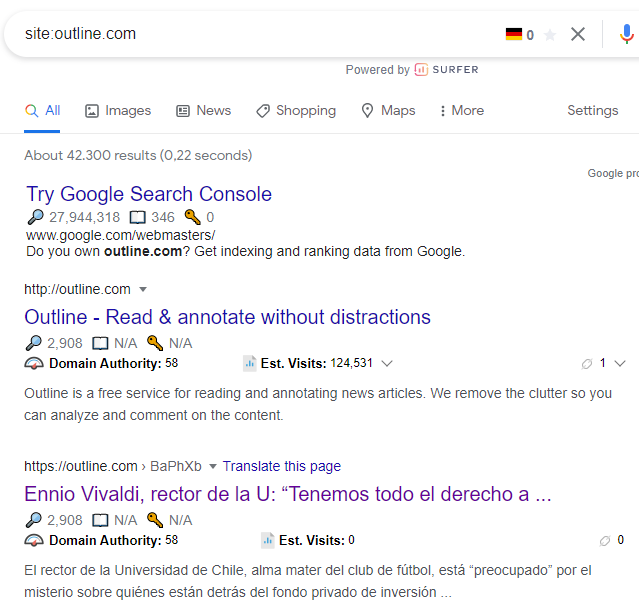Click magnifier traffic icon beside 27,944,318
Screen dimensions: 639x615
tap(35, 217)
